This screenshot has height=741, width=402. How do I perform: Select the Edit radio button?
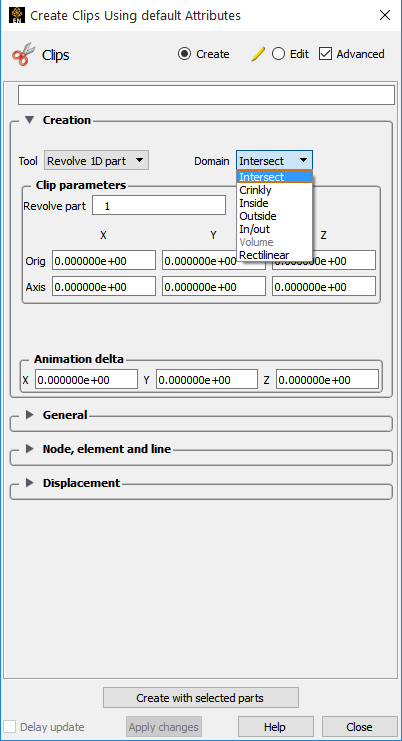[278, 54]
